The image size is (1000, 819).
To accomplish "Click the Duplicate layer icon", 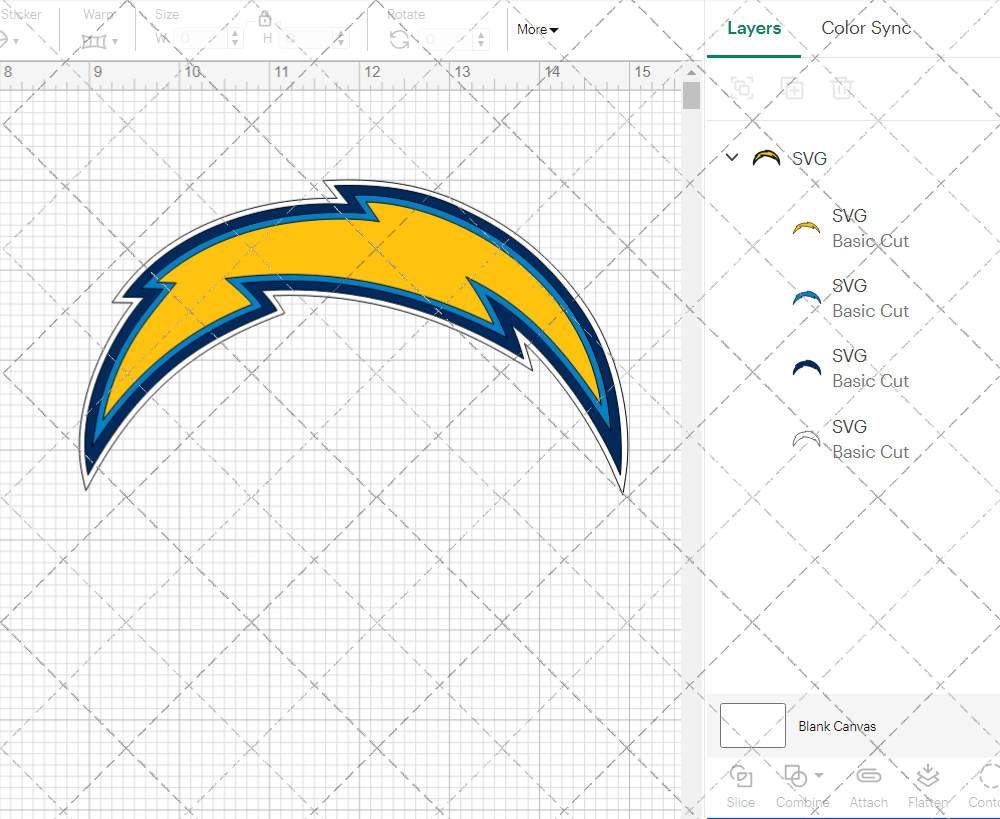I will click(x=793, y=87).
